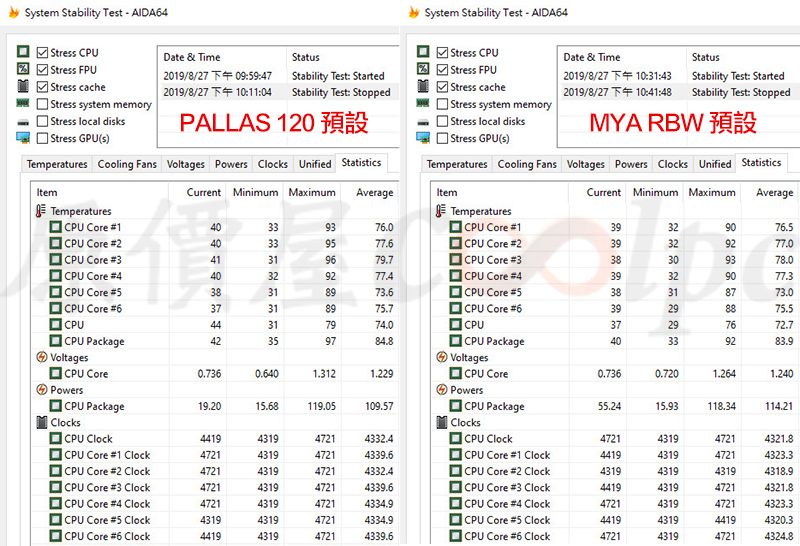Open the Powers tab in right window
This screenshot has height=546, width=800.
tap(631, 164)
